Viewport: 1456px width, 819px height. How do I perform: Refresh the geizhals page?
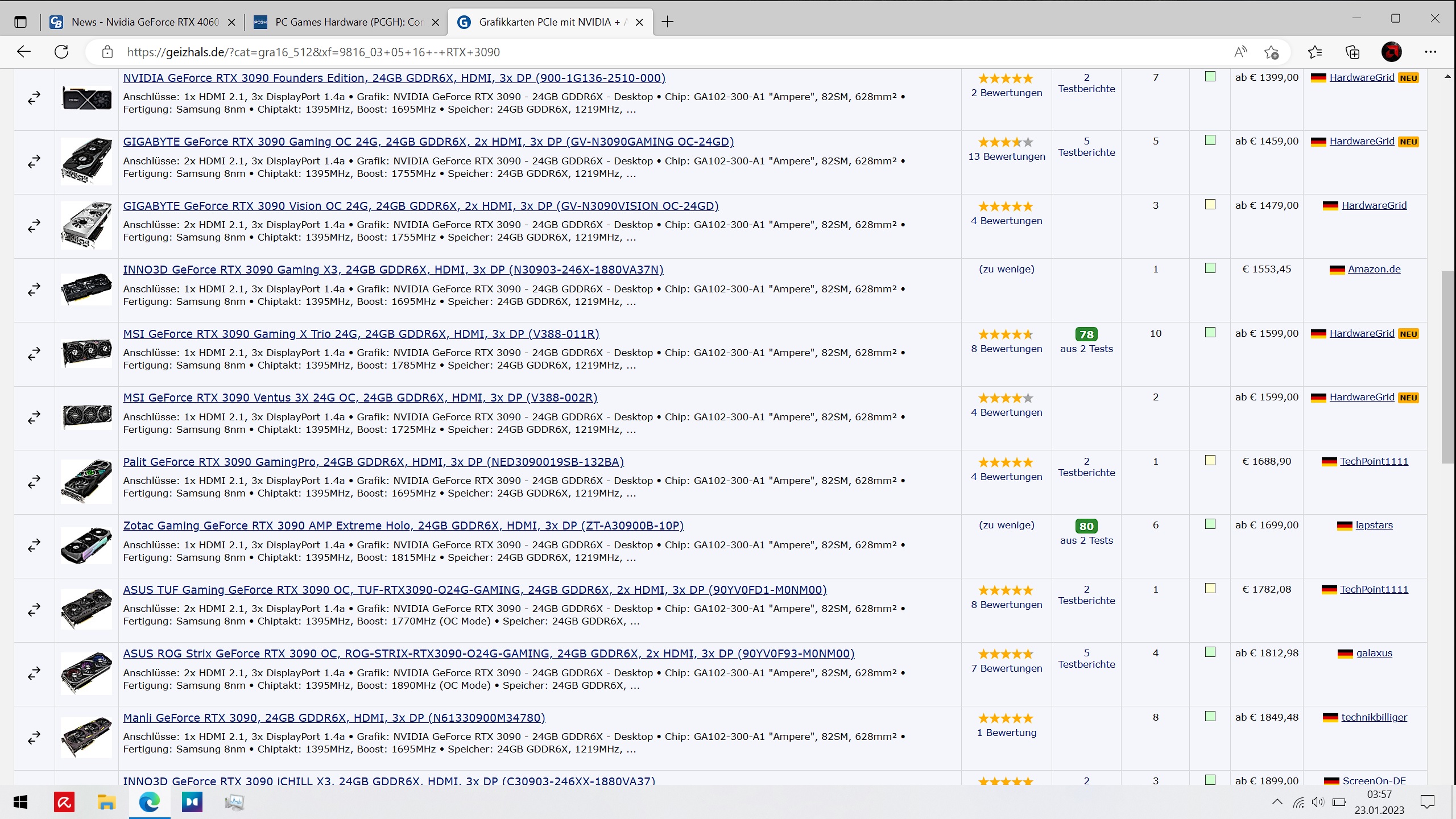(x=61, y=52)
